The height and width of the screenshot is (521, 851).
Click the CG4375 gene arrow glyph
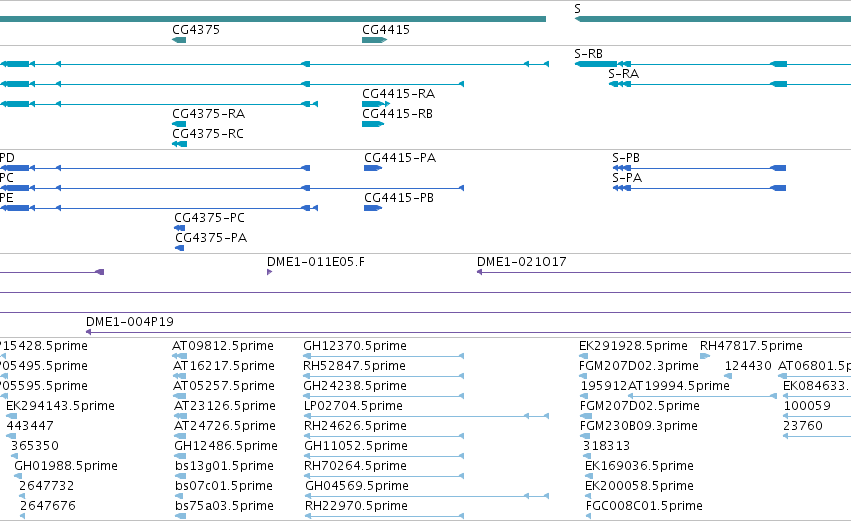point(179,40)
